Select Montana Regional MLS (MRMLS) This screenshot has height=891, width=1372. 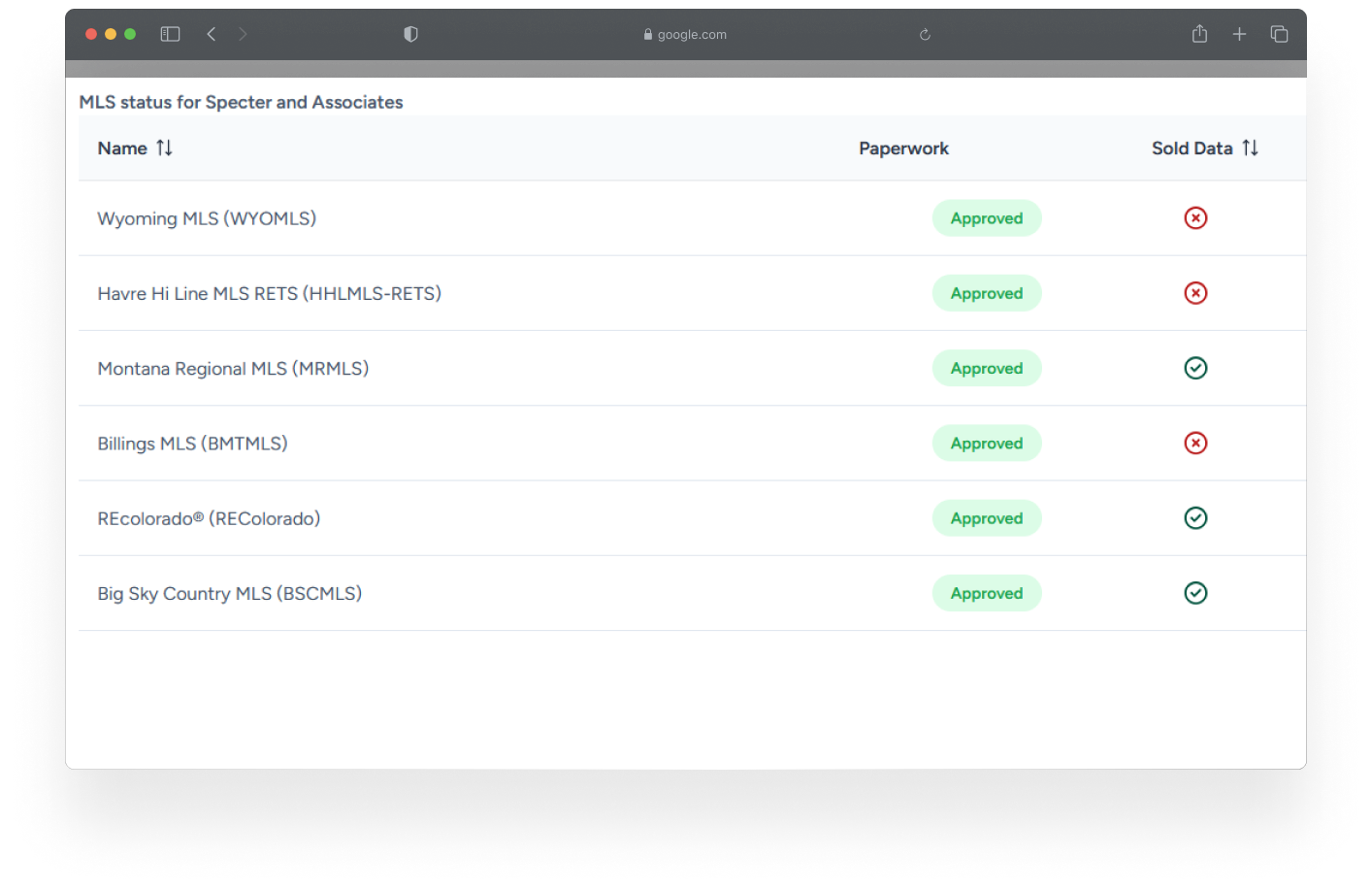[x=233, y=369]
